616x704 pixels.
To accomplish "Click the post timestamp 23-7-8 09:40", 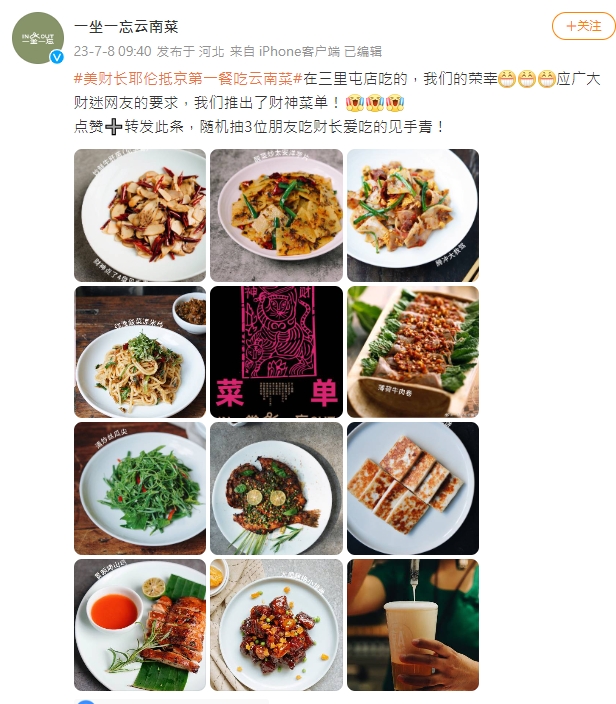I will tap(113, 51).
